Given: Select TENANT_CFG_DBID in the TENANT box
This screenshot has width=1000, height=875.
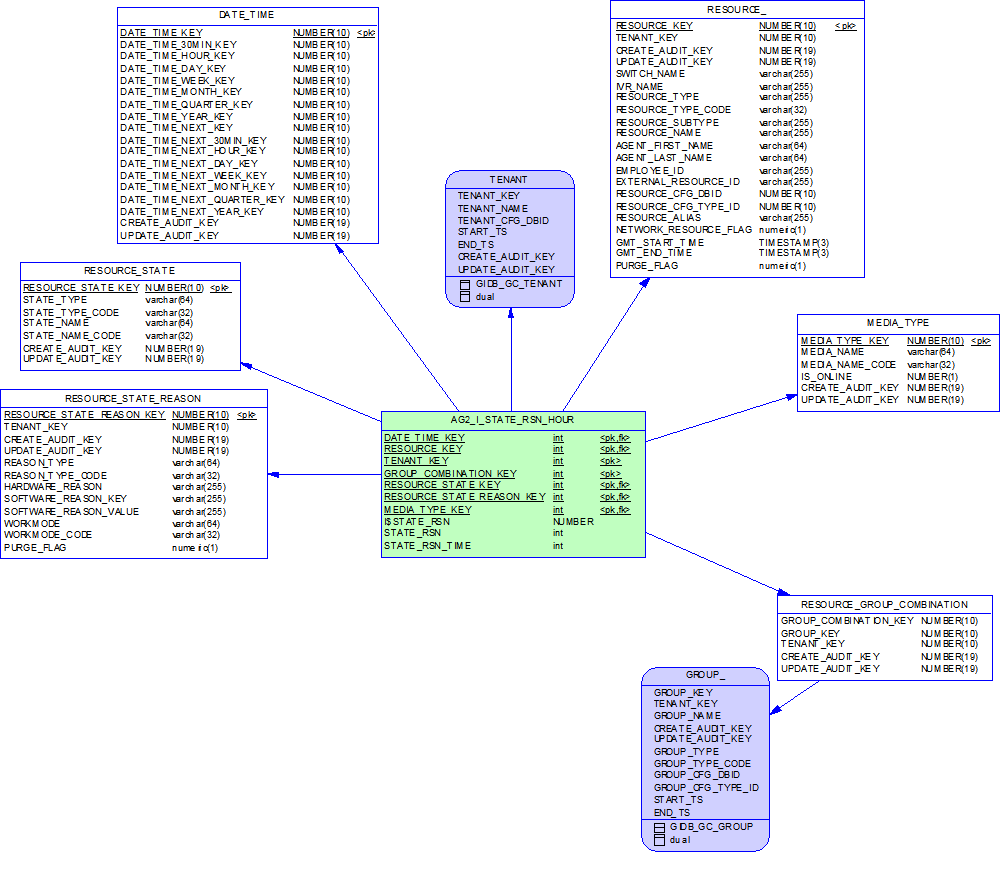Looking at the screenshot, I should point(503,221).
